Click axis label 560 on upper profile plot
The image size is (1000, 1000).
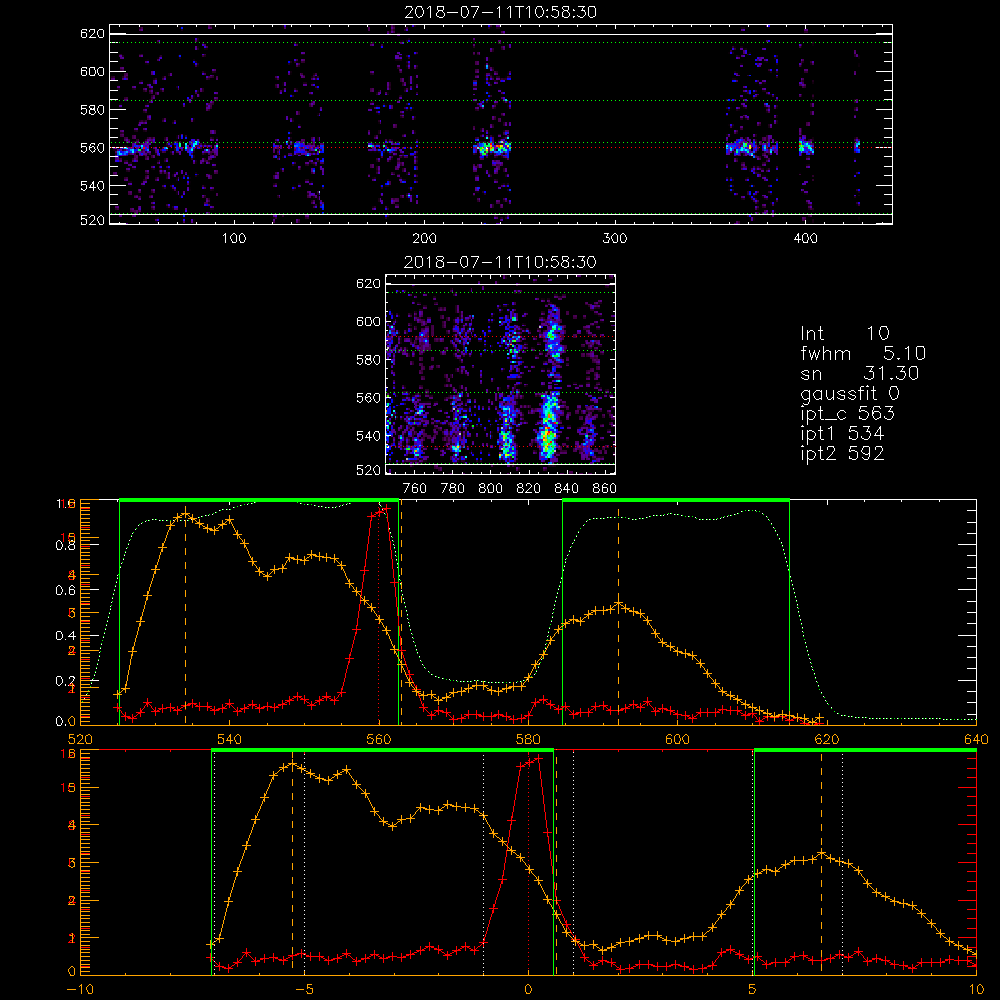[379, 739]
